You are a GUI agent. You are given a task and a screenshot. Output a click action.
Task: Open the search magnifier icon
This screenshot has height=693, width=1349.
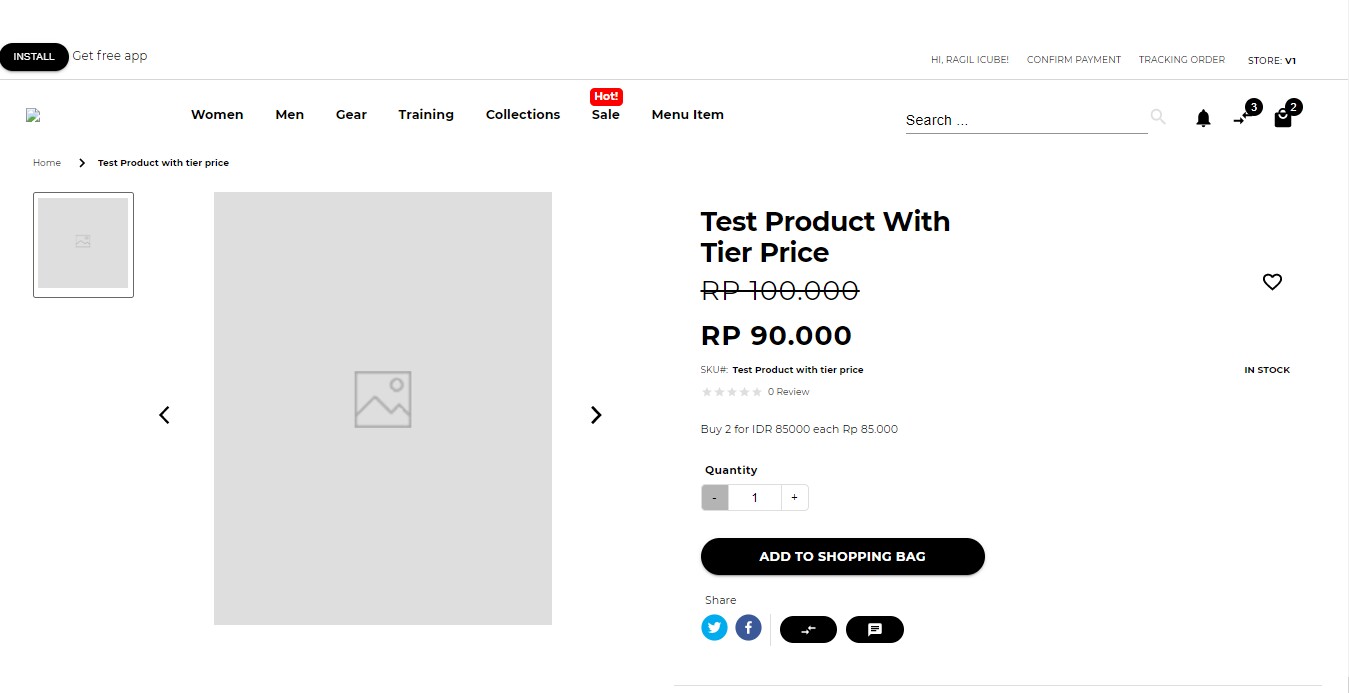click(x=1157, y=117)
